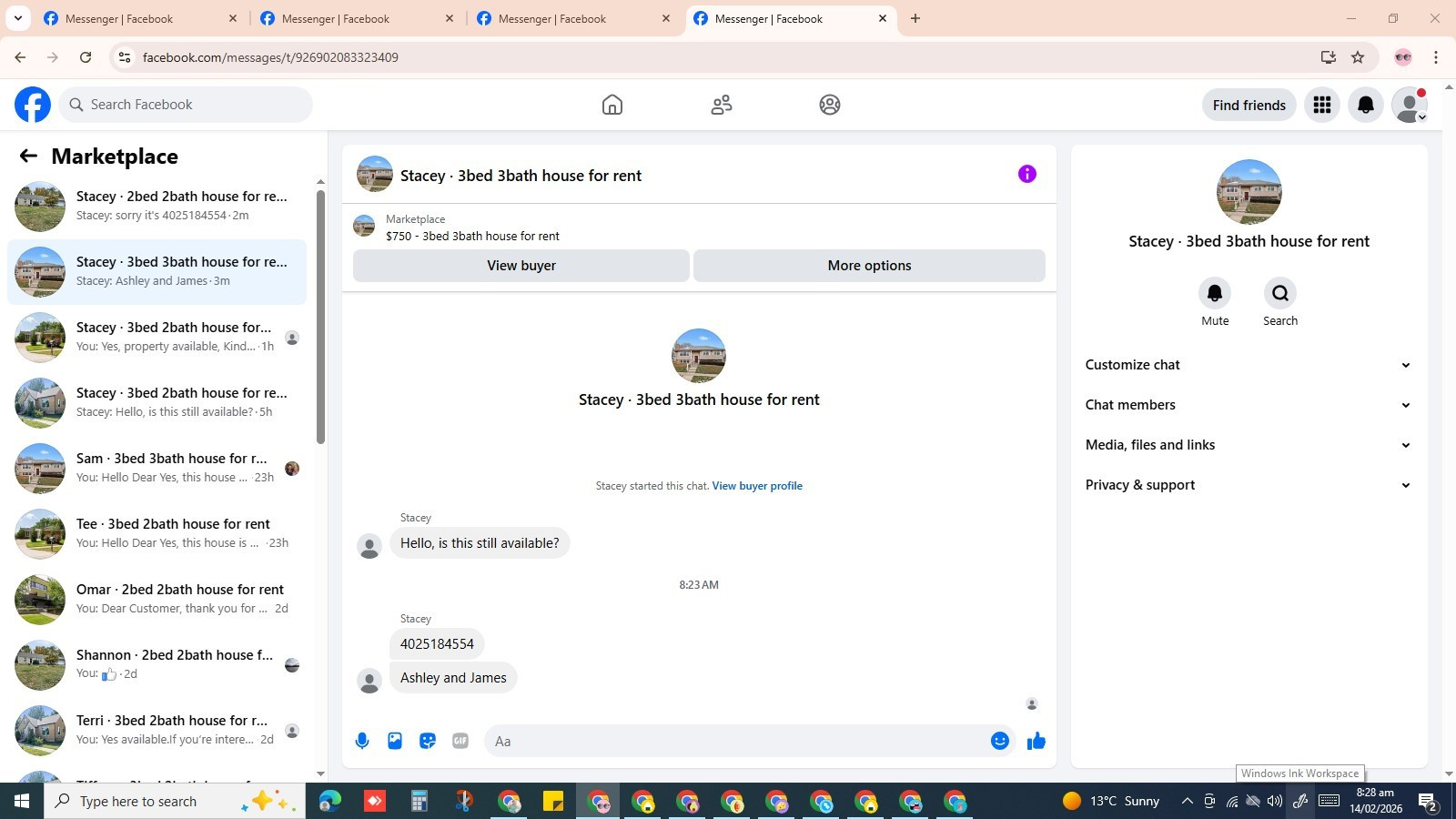This screenshot has height=819, width=1456.
Task: Switch to the third Messenger tab
Action: (574, 18)
